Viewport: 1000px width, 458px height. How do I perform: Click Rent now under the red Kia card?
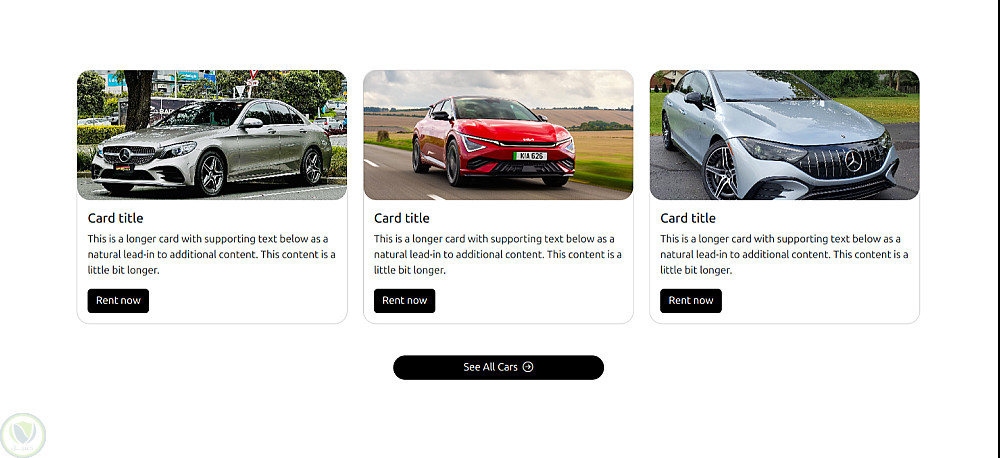(x=404, y=300)
